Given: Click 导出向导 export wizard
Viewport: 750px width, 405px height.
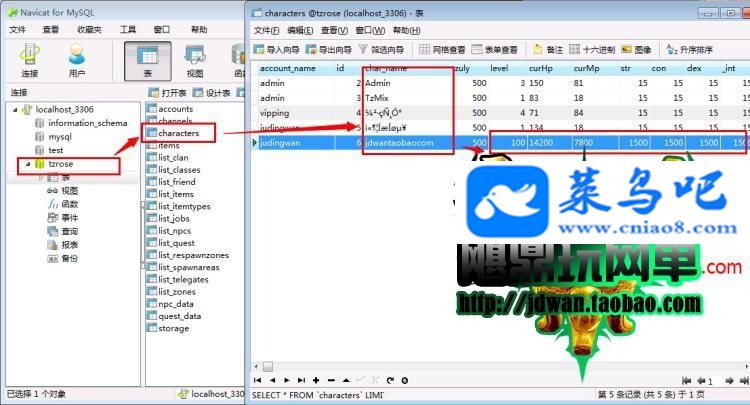Looking at the screenshot, I should point(329,50).
